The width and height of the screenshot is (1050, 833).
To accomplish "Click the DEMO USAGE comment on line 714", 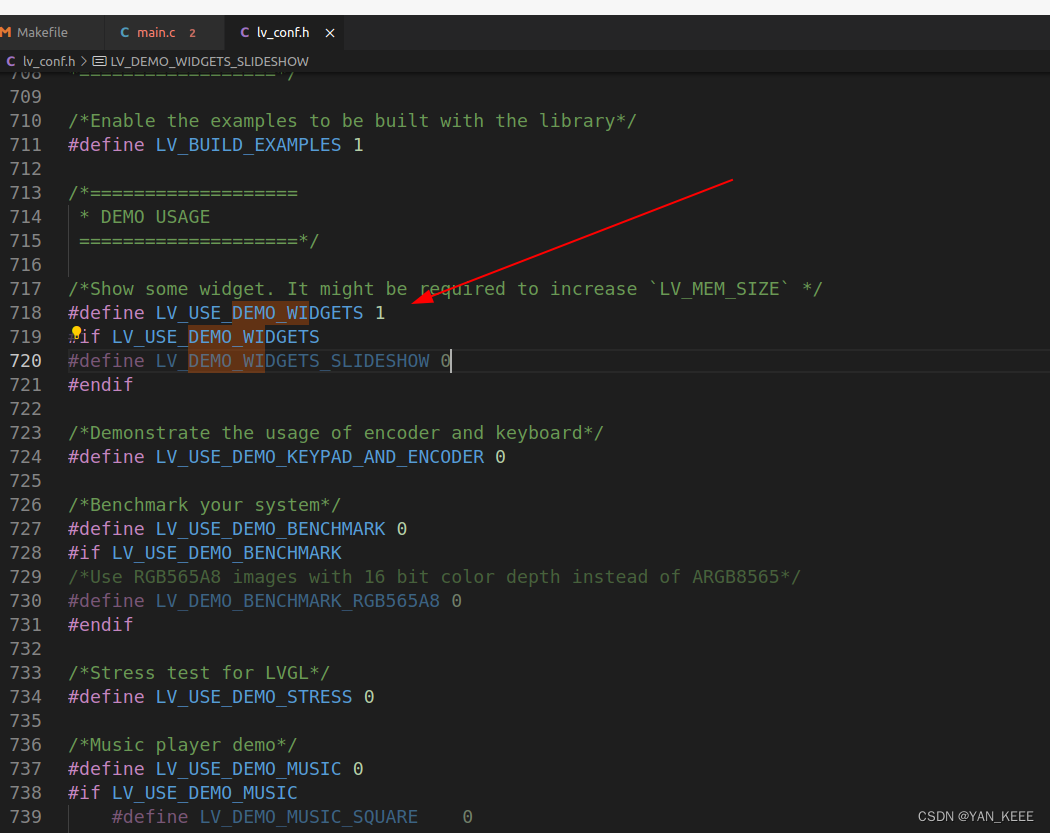I will click(x=145, y=217).
